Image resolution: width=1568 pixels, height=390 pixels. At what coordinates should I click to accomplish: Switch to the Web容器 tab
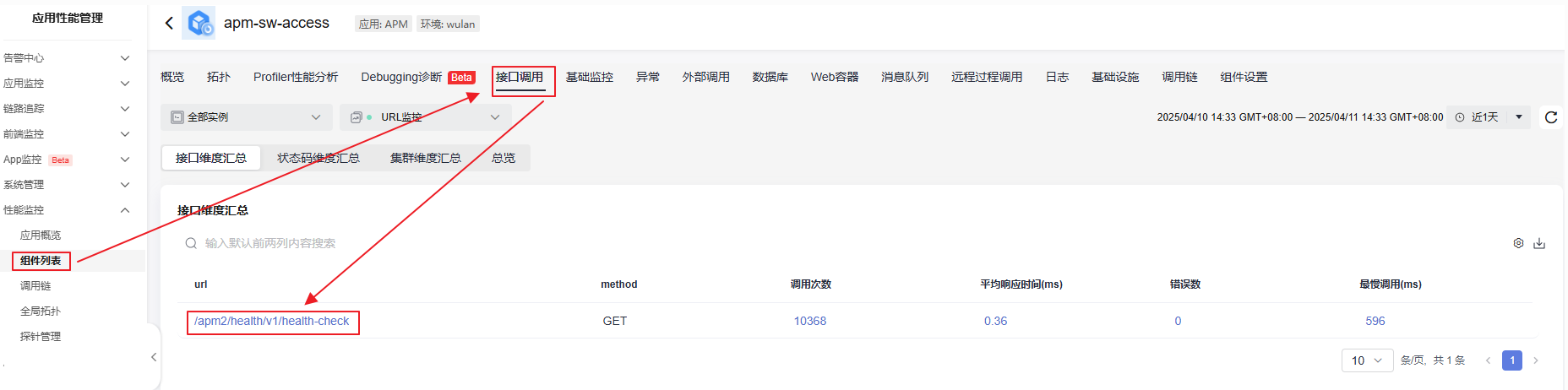(835, 77)
